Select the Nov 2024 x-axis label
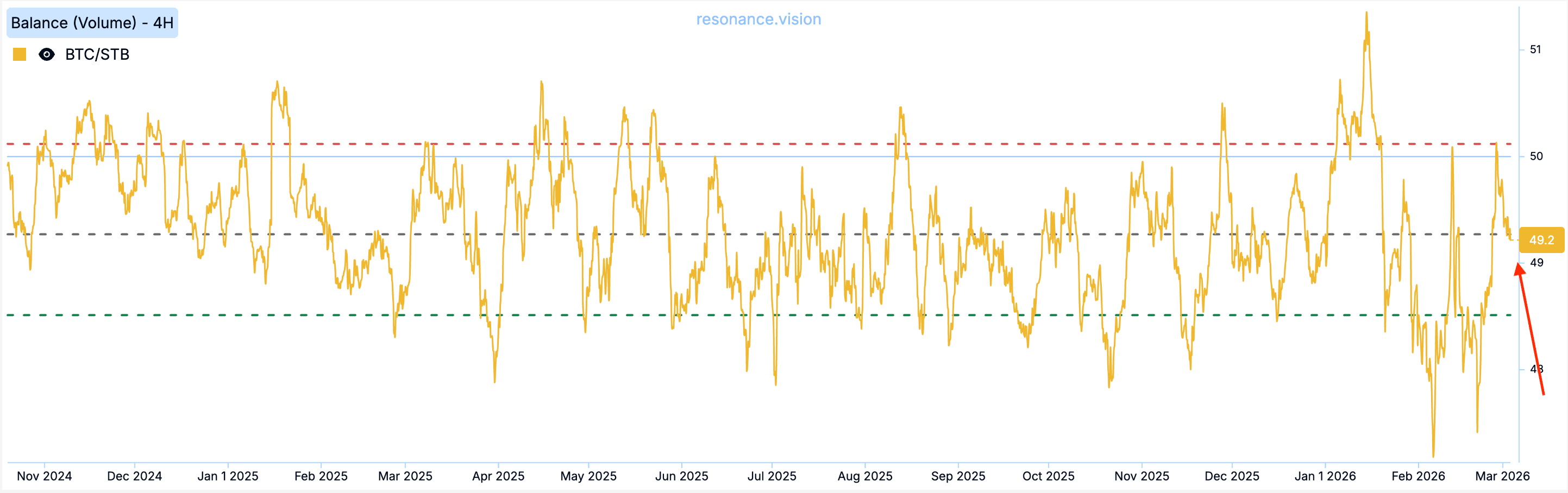Screen dimensions: 1568x493 45,476
